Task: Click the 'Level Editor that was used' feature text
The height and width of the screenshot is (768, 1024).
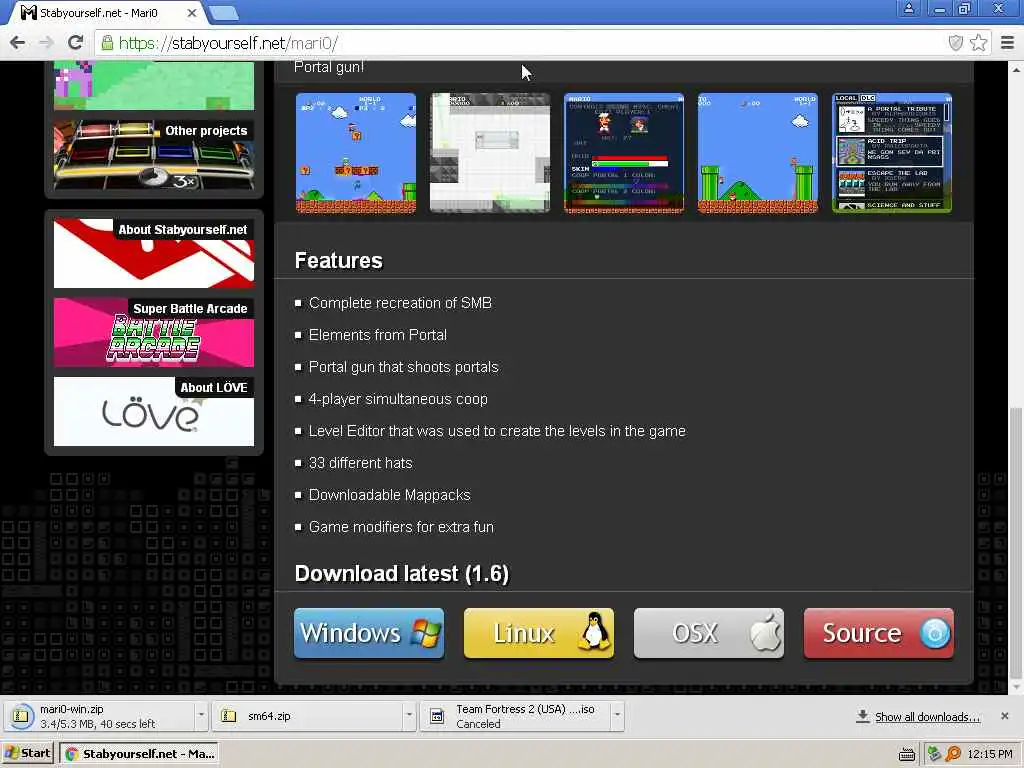Action: [x=497, y=431]
